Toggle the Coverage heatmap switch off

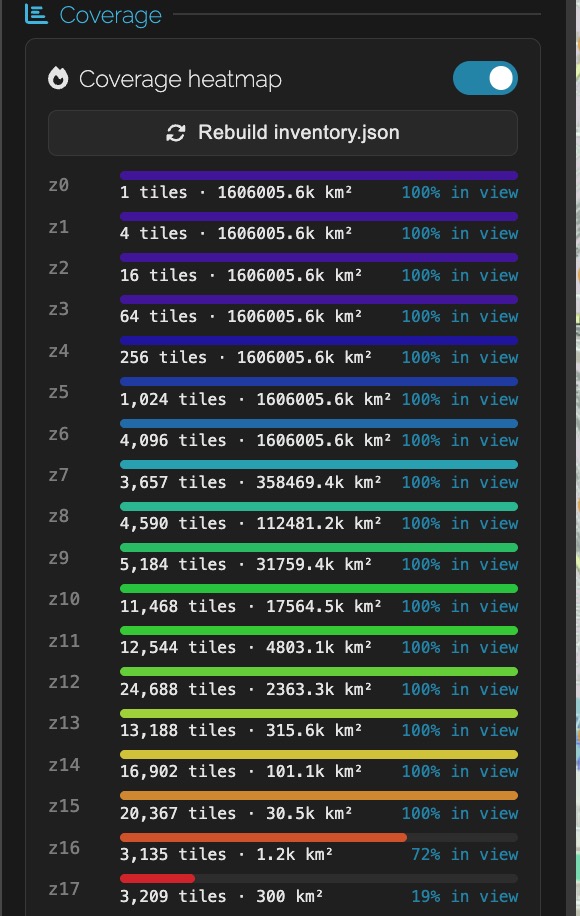click(485, 78)
